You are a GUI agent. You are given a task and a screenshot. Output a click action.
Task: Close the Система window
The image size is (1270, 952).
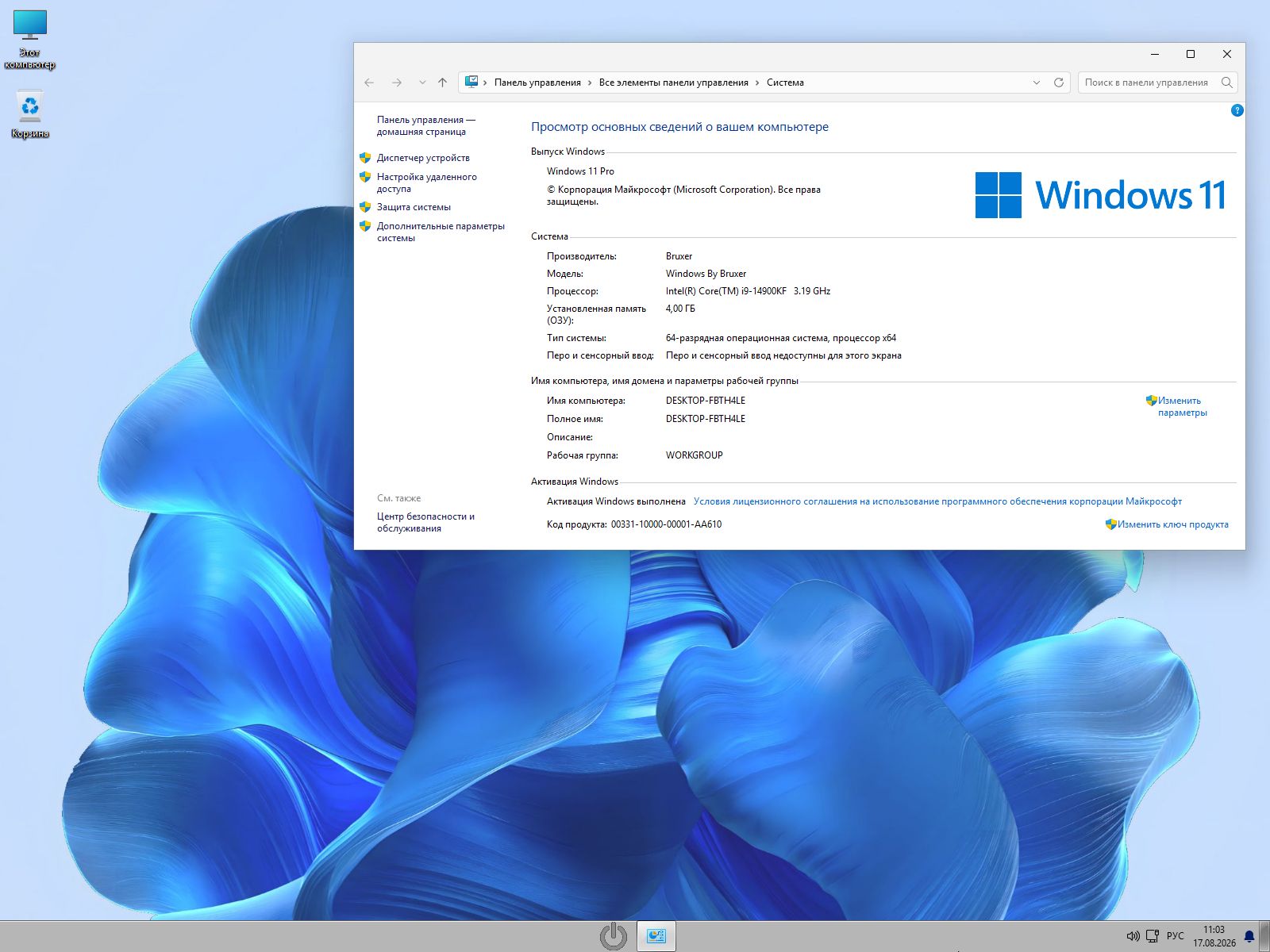pos(1227,54)
